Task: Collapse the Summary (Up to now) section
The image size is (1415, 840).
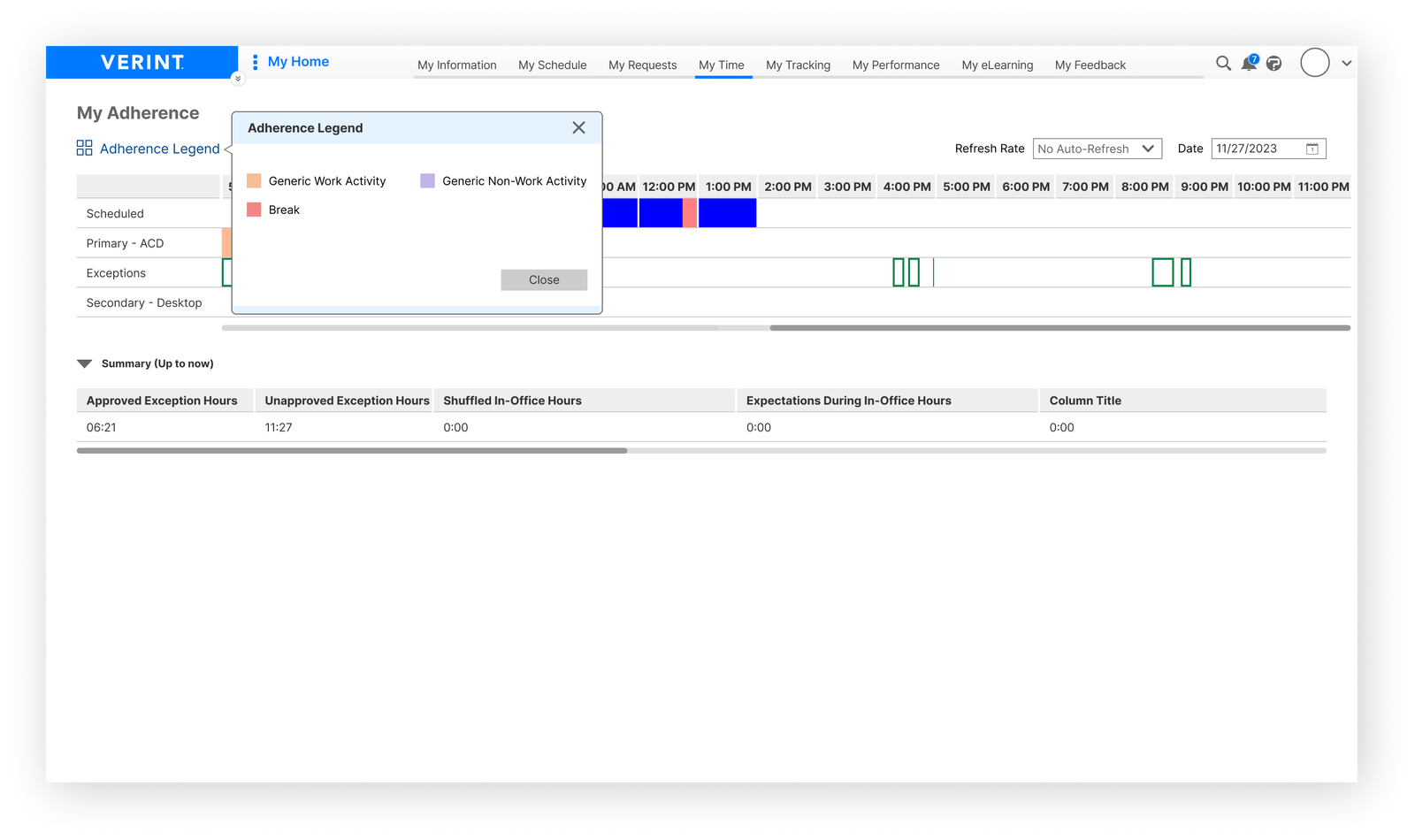Action: pyautogui.click(x=85, y=363)
